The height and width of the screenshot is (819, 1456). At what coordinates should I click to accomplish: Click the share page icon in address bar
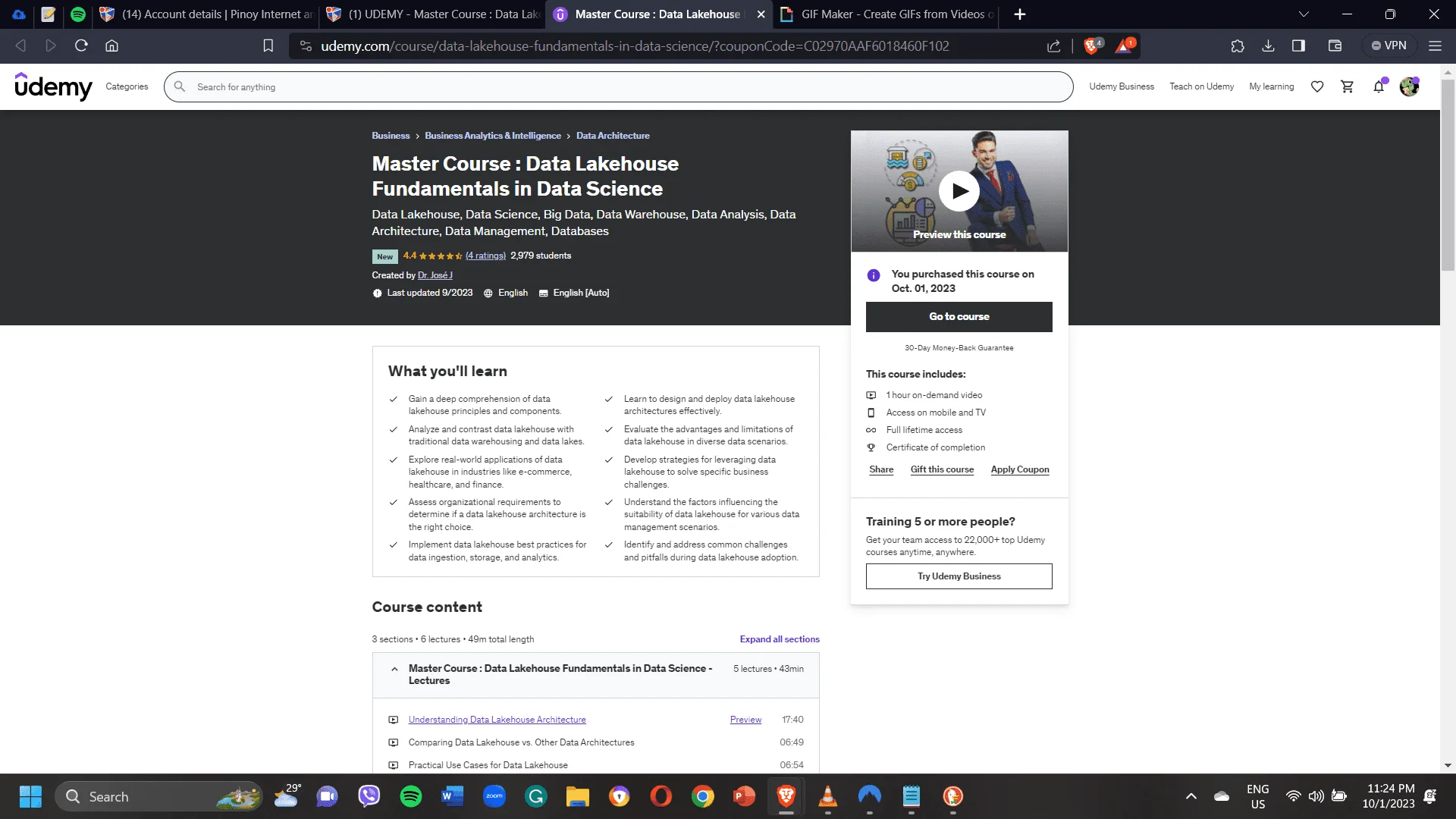pyautogui.click(x=1054, y=46)
